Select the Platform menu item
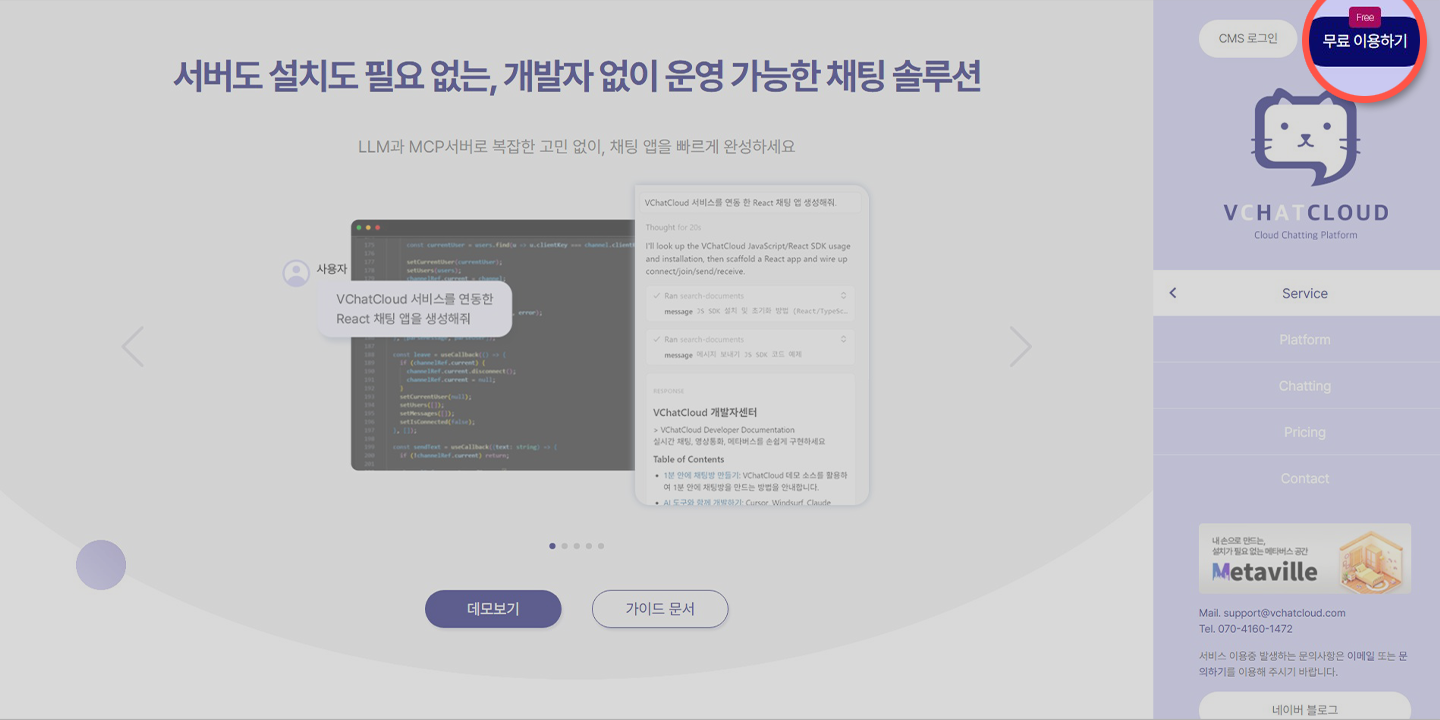 pos(1305,339)
